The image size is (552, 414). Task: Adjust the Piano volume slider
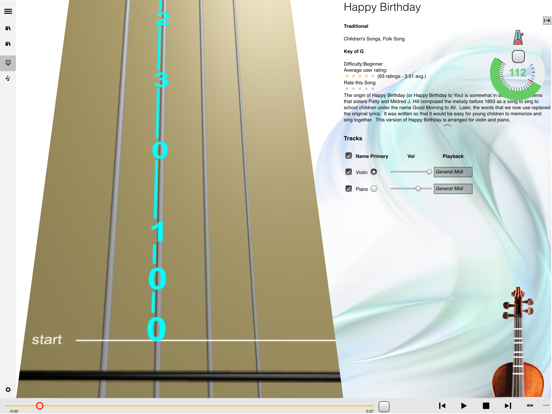(x=411, y=189)
